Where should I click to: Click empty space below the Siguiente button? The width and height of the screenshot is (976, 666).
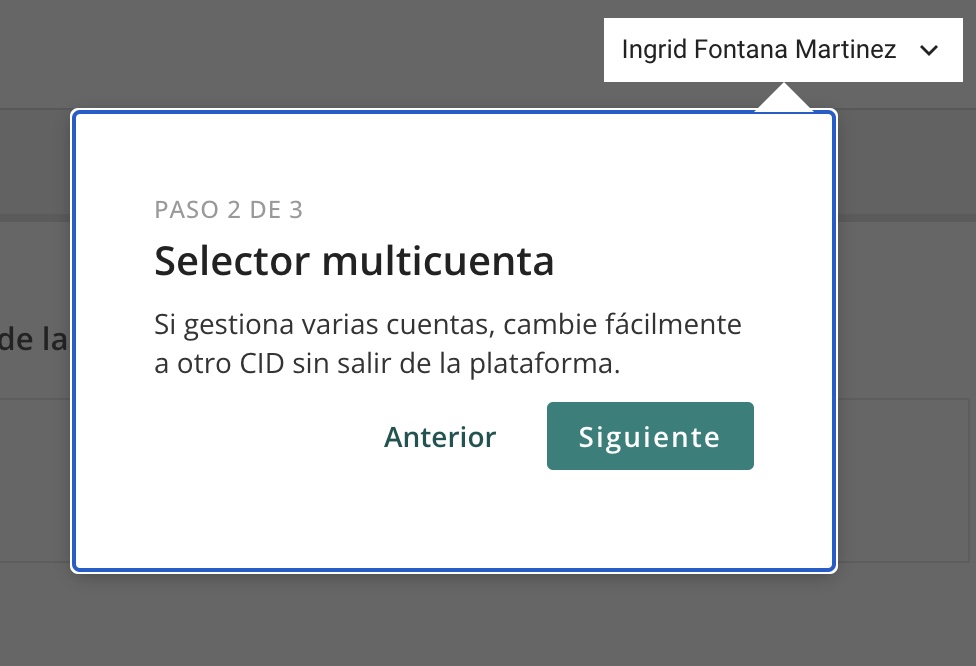(x=650, y=520)
